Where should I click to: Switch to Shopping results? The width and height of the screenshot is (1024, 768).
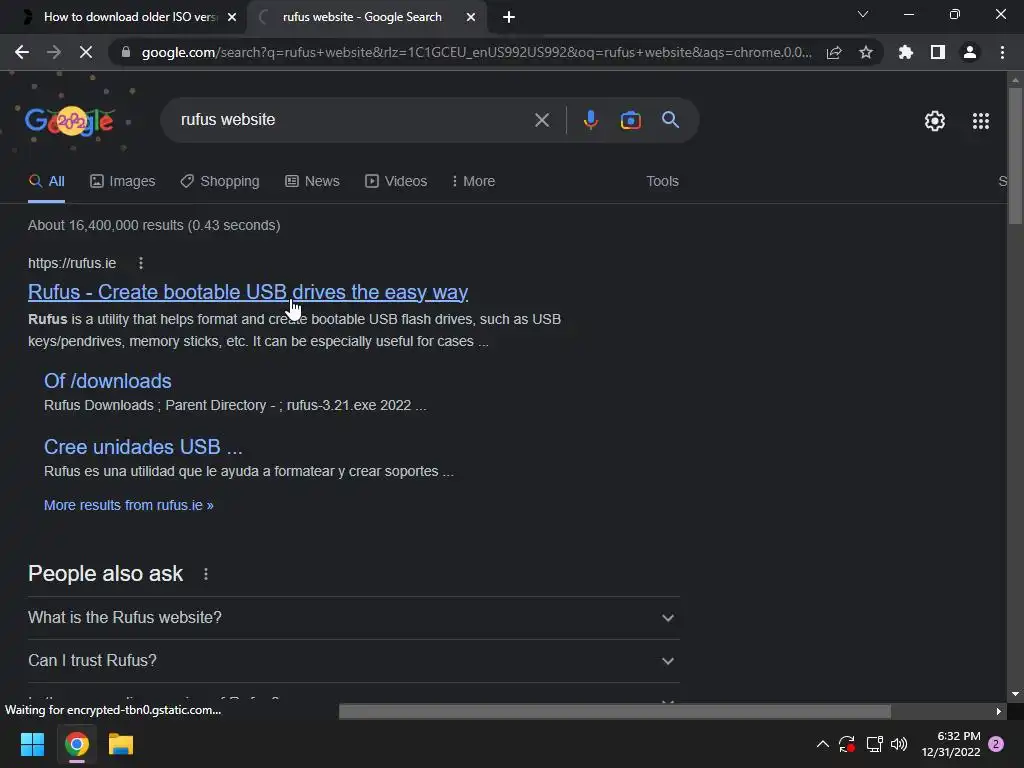coord(220,182)
